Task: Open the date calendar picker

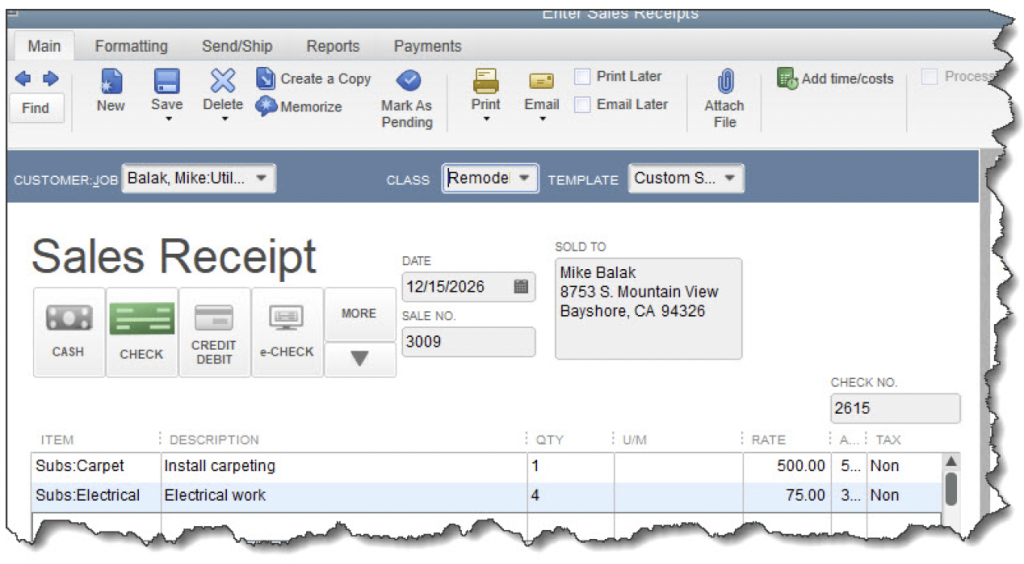Action: [521, 287]
